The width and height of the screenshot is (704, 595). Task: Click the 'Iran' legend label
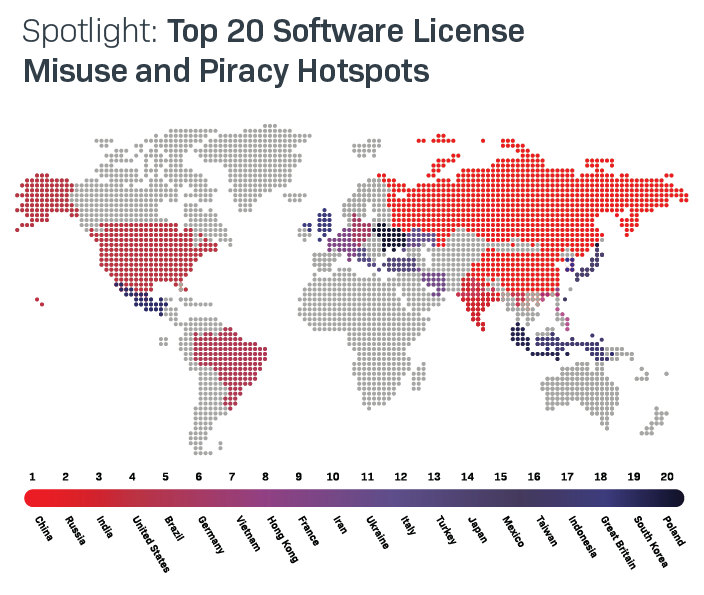point(340,524)
